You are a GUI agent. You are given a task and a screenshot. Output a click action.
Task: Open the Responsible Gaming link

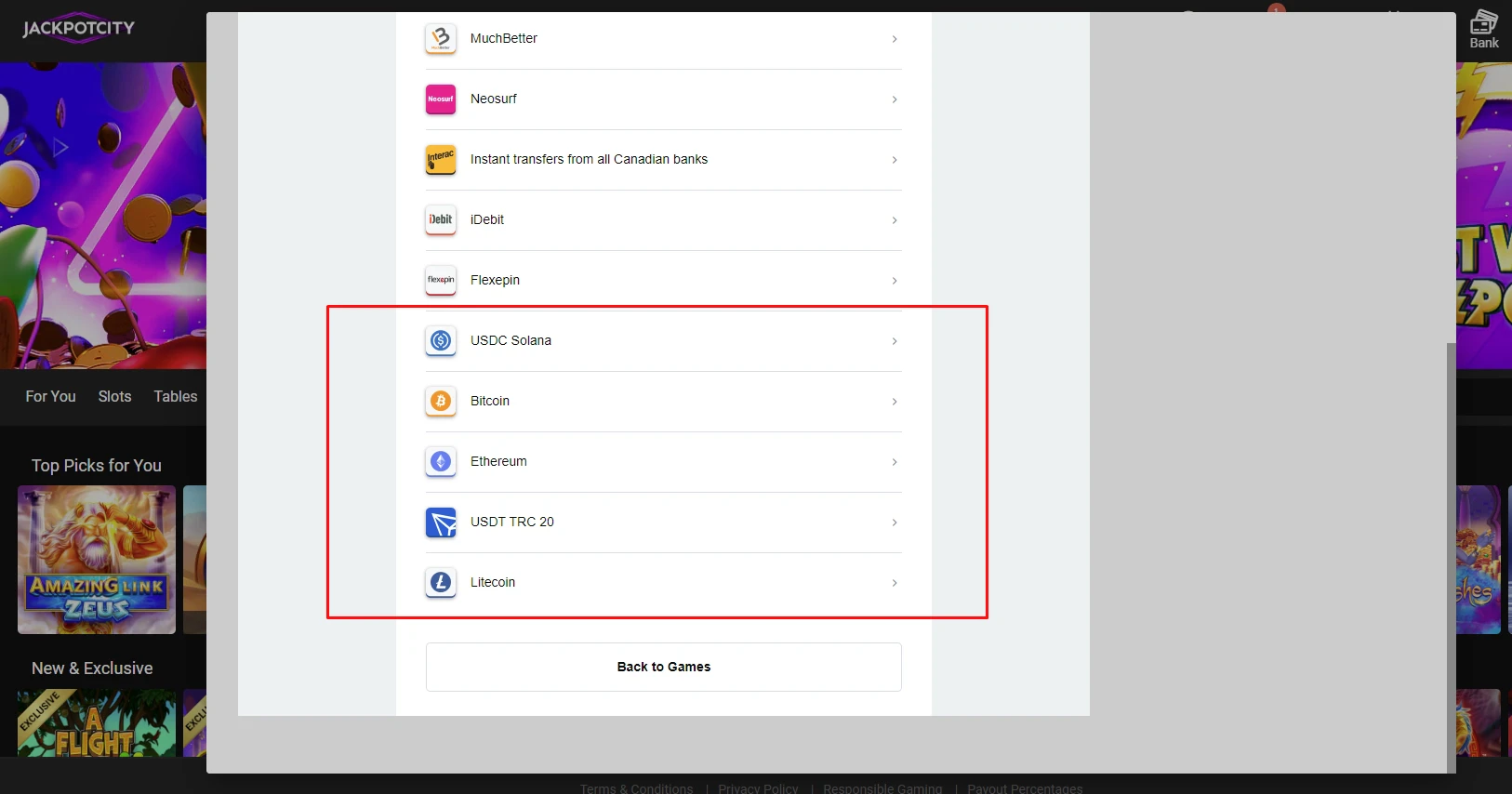click(882, 788)
